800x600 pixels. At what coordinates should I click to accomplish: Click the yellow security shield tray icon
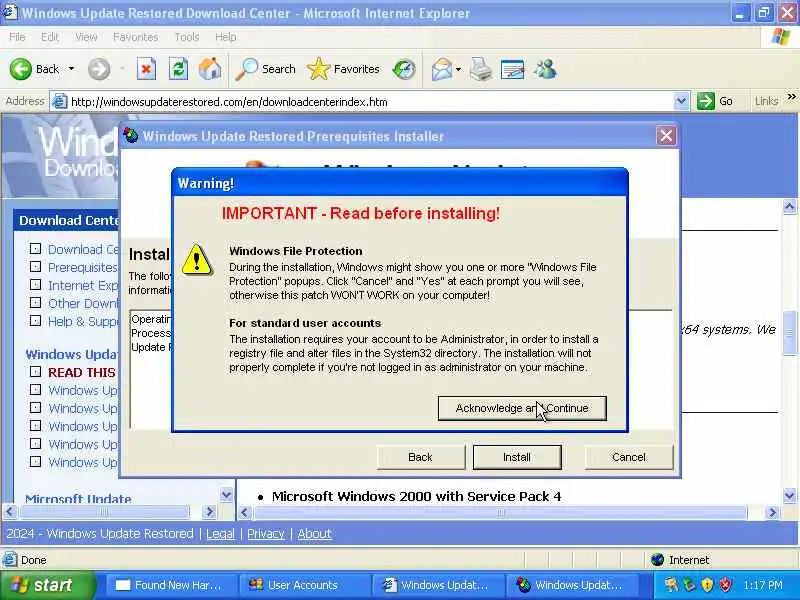[707, 585]
